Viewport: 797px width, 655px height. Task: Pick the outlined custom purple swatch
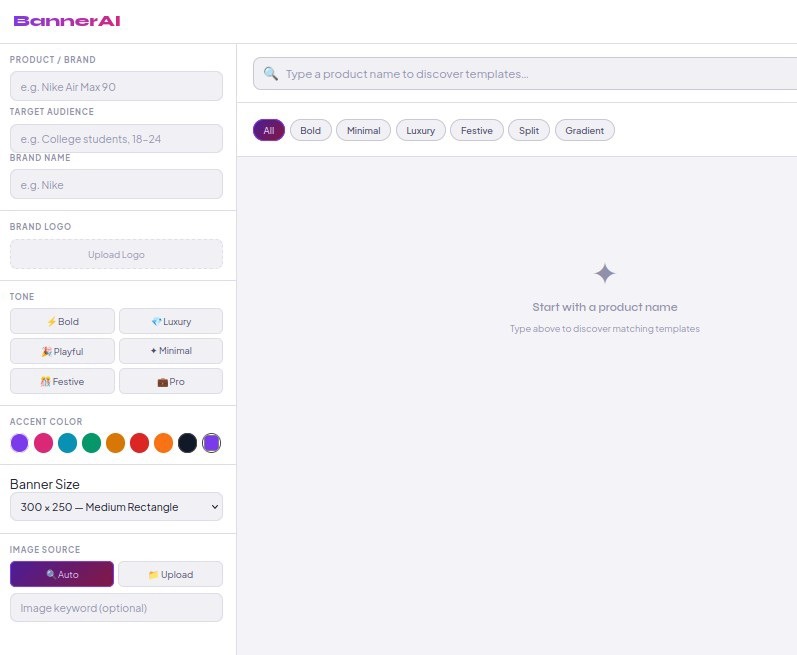211,443
